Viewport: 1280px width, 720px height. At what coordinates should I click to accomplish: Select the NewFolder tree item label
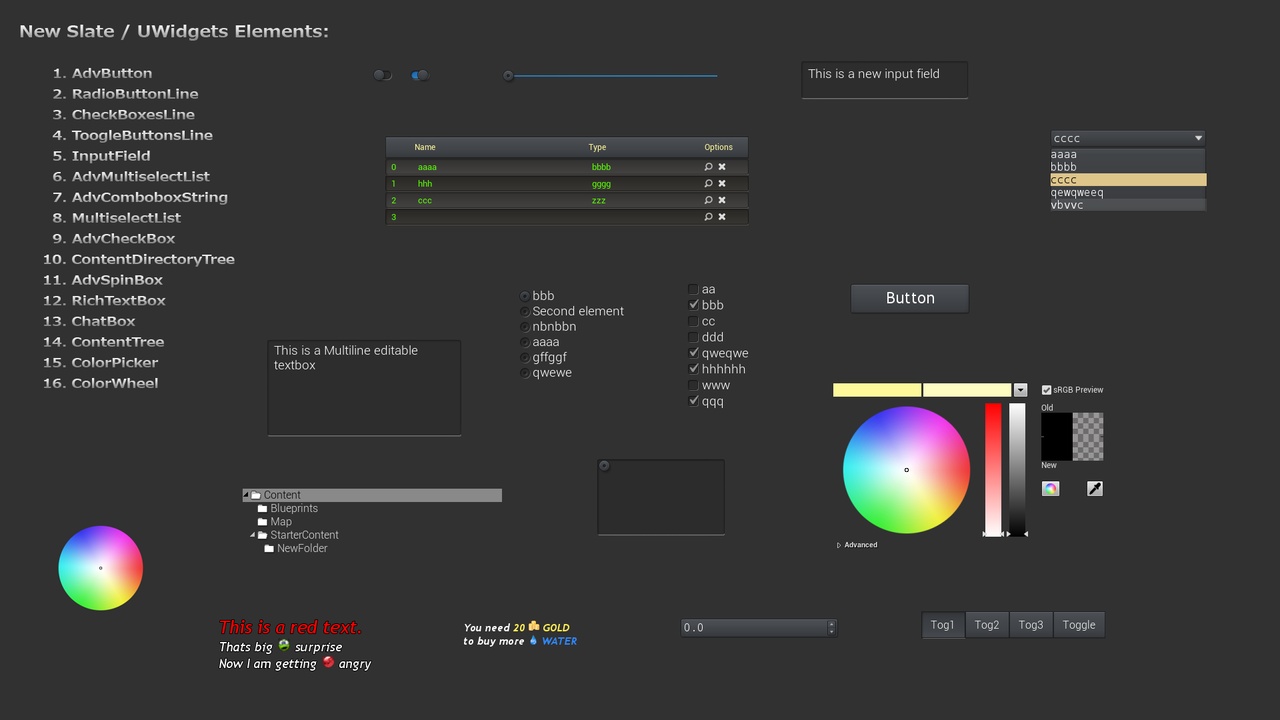point(302,548)
